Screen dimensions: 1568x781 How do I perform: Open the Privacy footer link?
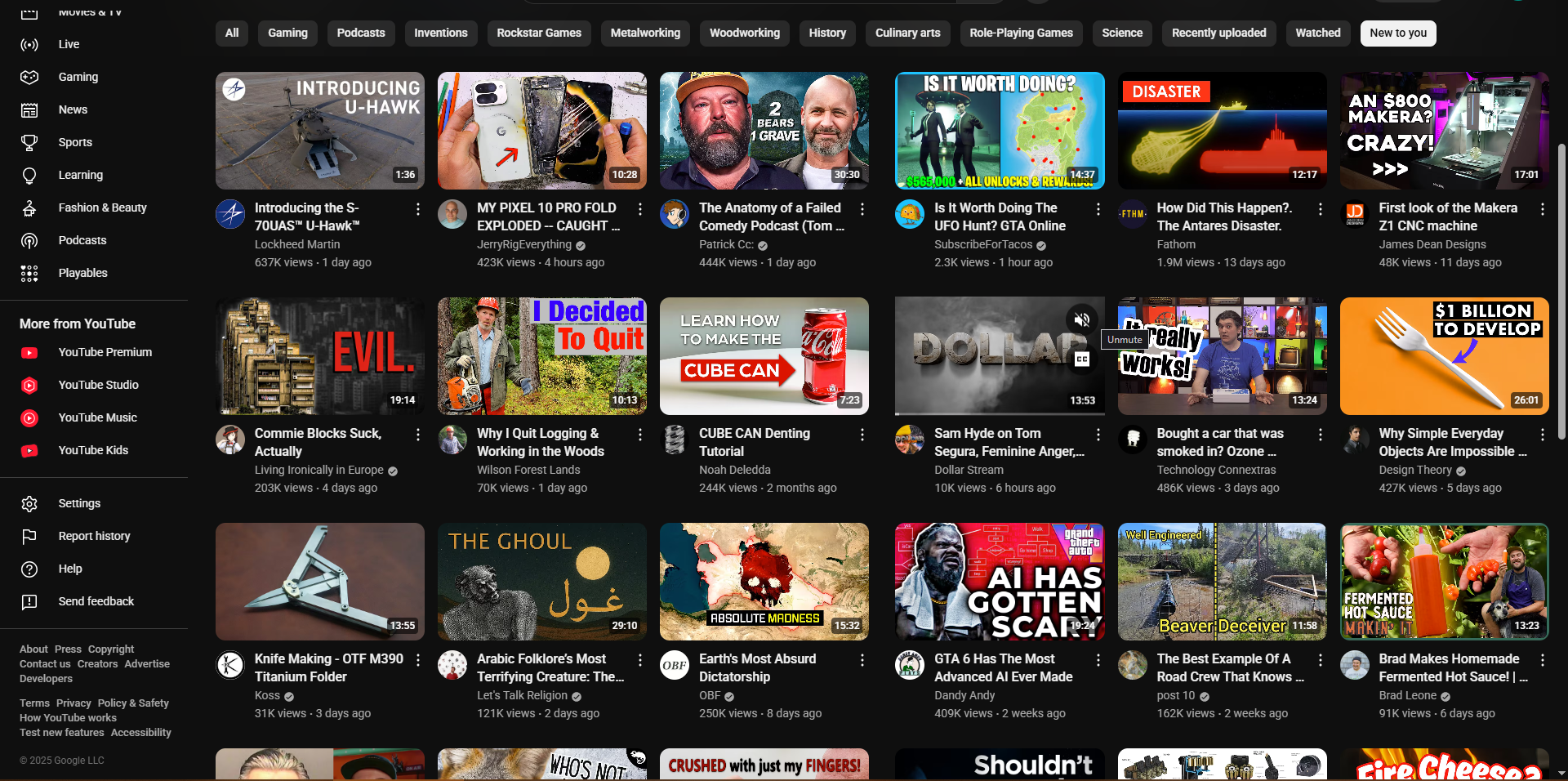[x=73, y=703]
